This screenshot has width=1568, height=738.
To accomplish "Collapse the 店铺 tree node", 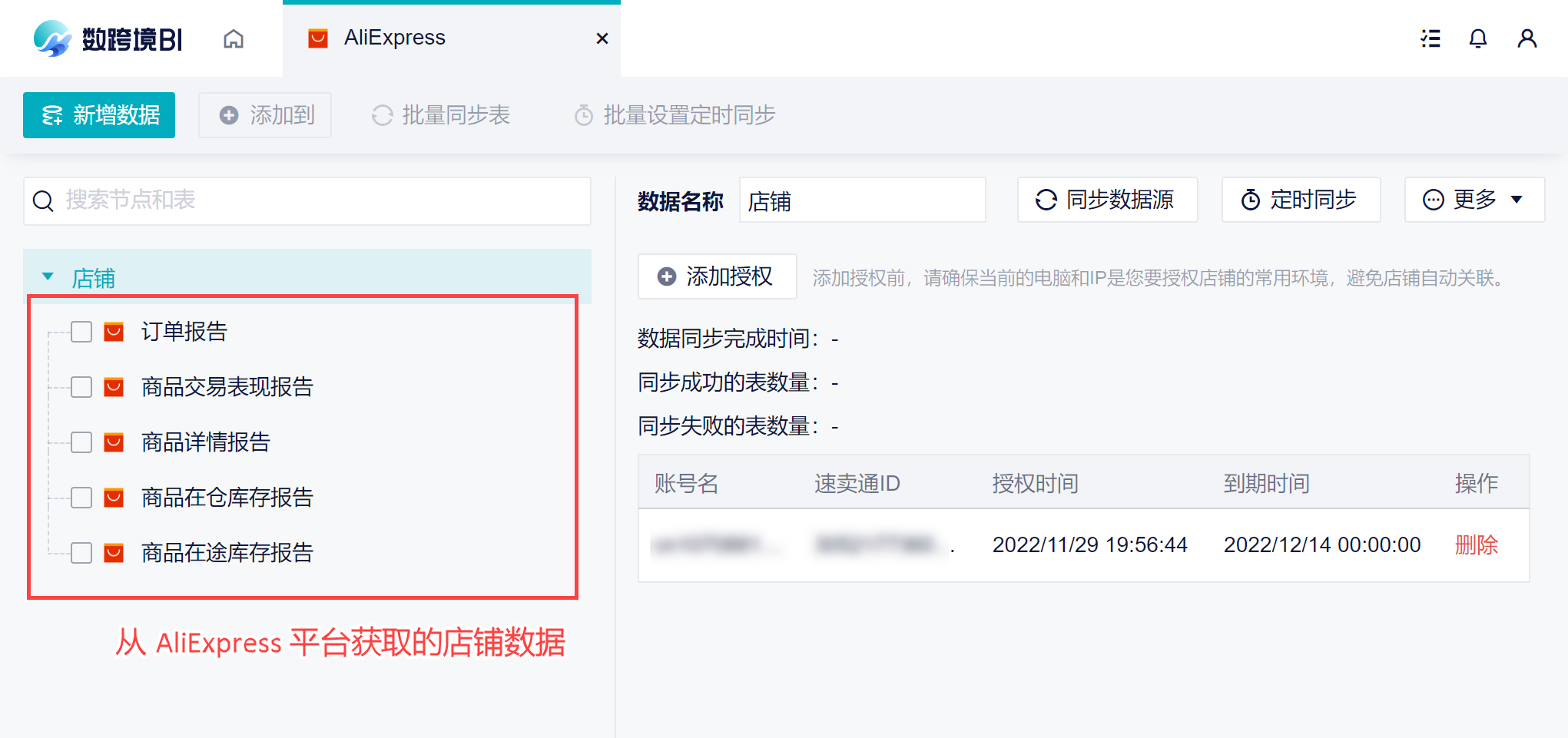I will point(48,276).
